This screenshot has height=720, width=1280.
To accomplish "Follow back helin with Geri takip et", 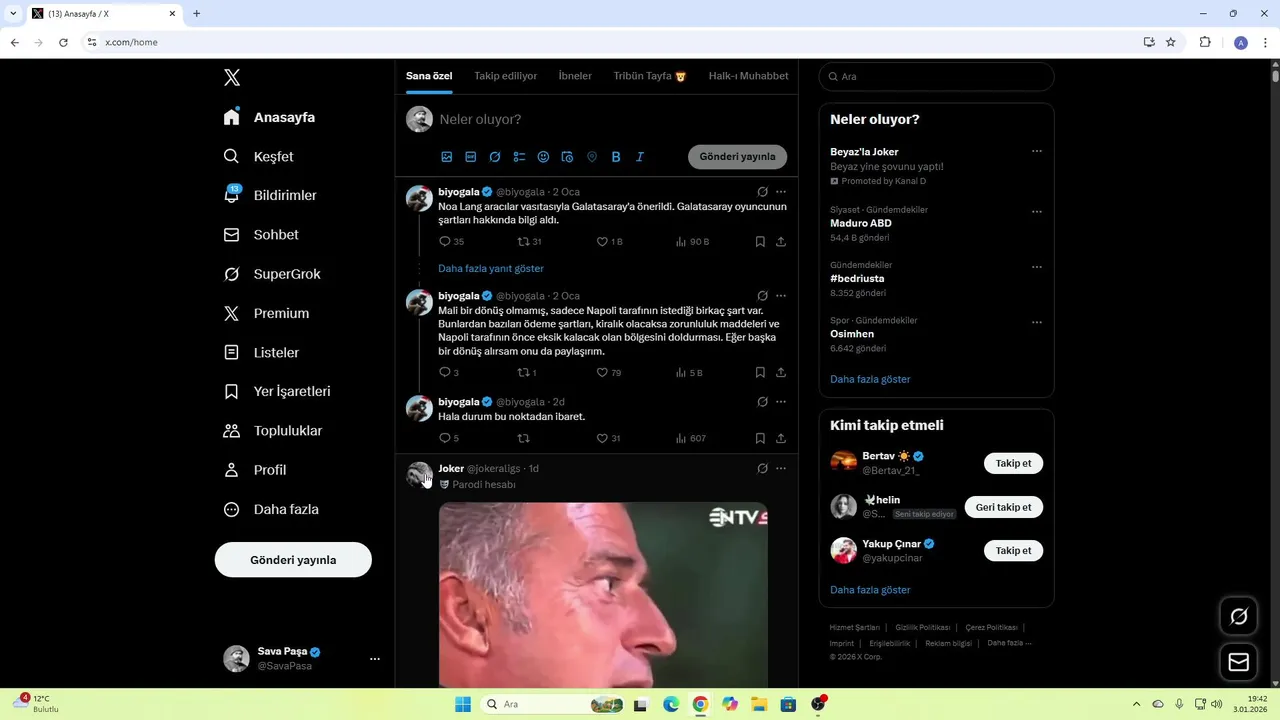I will click(1003, 507).
